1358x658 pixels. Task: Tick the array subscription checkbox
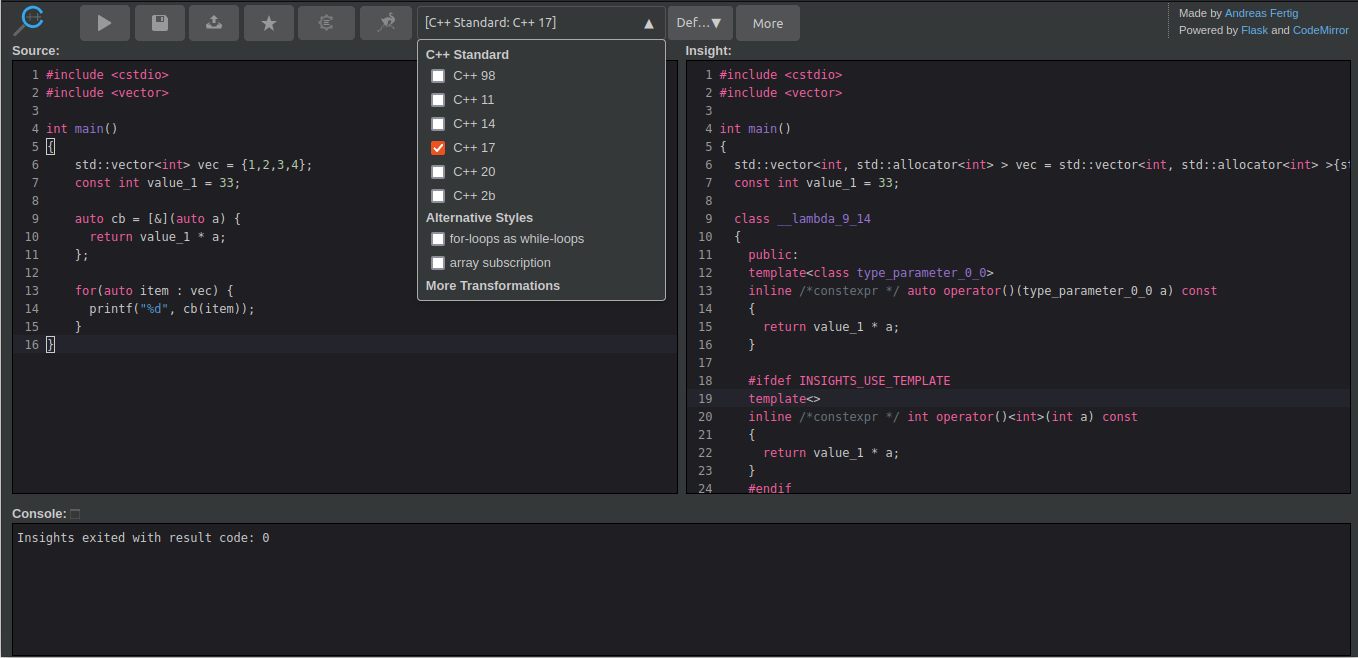438,263
